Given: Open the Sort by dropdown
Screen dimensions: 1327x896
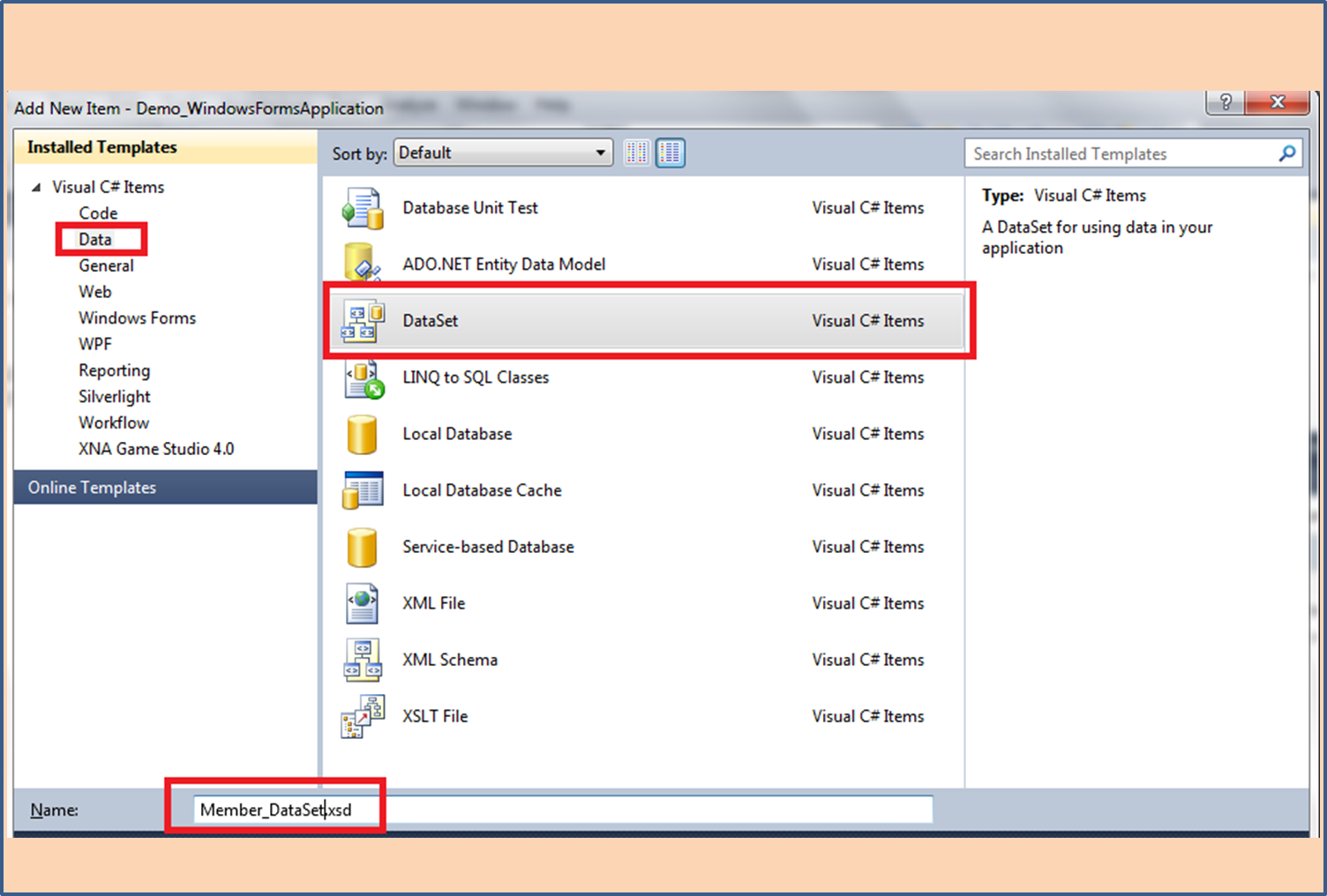Looking at the screenshot, I should click(x=600, y=152).
